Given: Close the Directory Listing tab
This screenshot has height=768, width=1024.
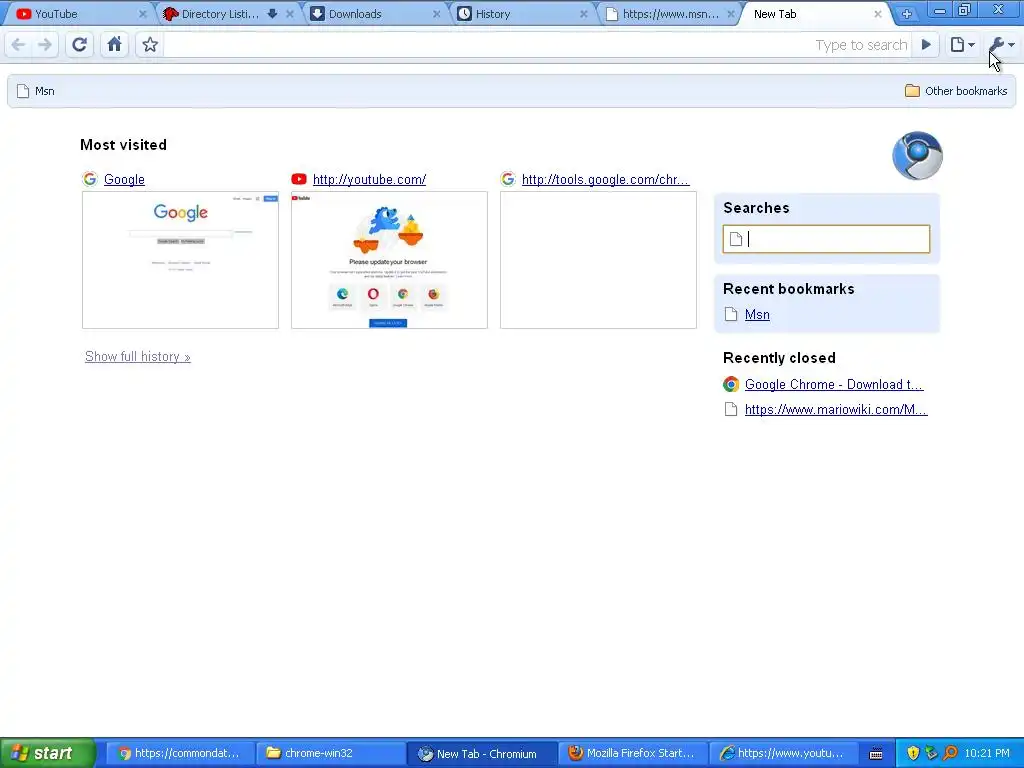Looking at the screenshot, I should 290,14.
